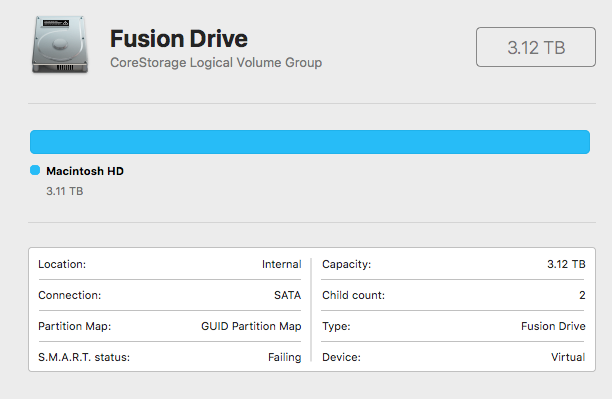Click the blue Macintosh HD legend swatch
The width and height of the screenshot is (612, 399).
click(35, 170)
